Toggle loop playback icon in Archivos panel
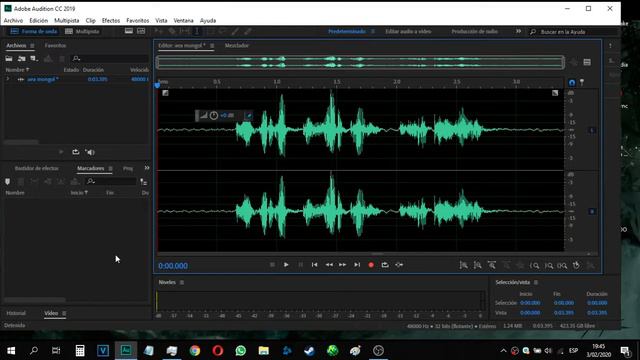Viewport: 640px width, 360px height. pos(76,152)
